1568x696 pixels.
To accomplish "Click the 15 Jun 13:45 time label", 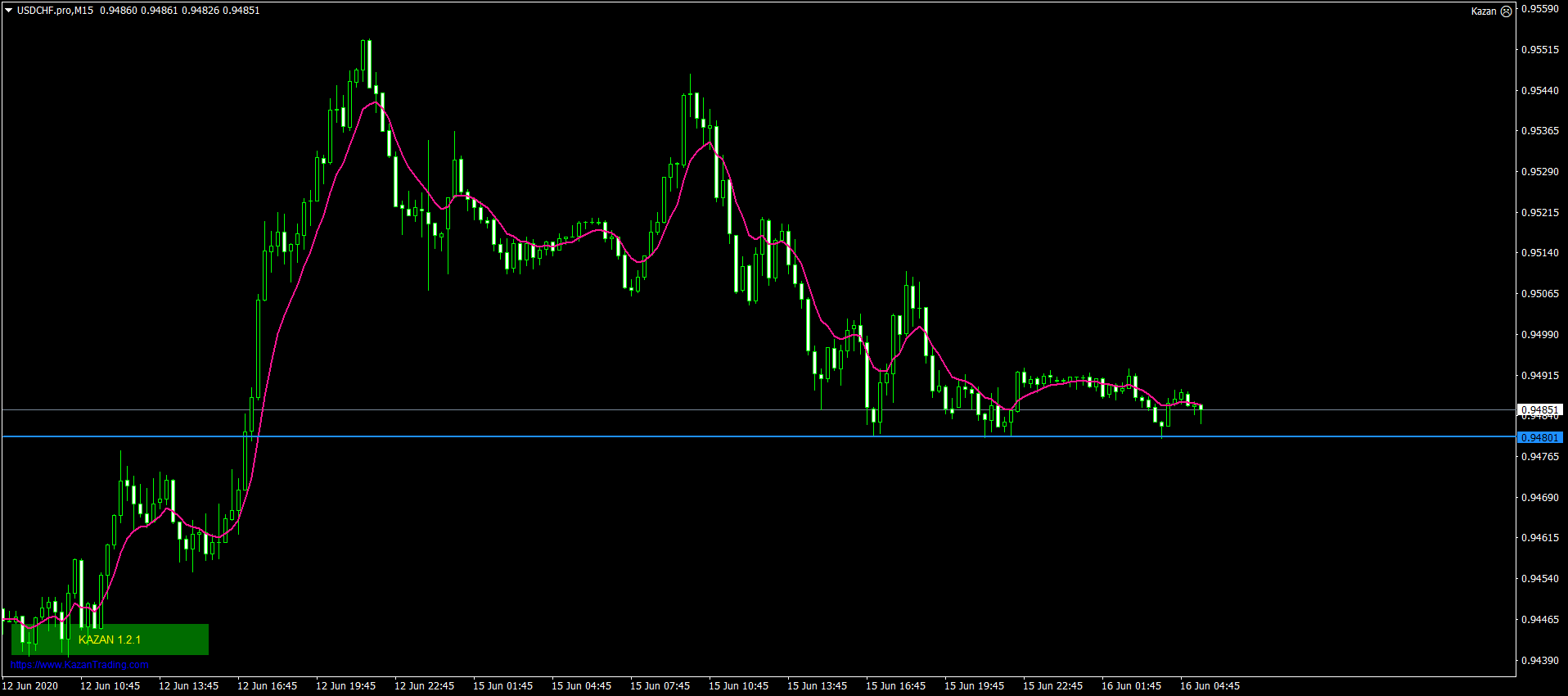I will point(817,686).
